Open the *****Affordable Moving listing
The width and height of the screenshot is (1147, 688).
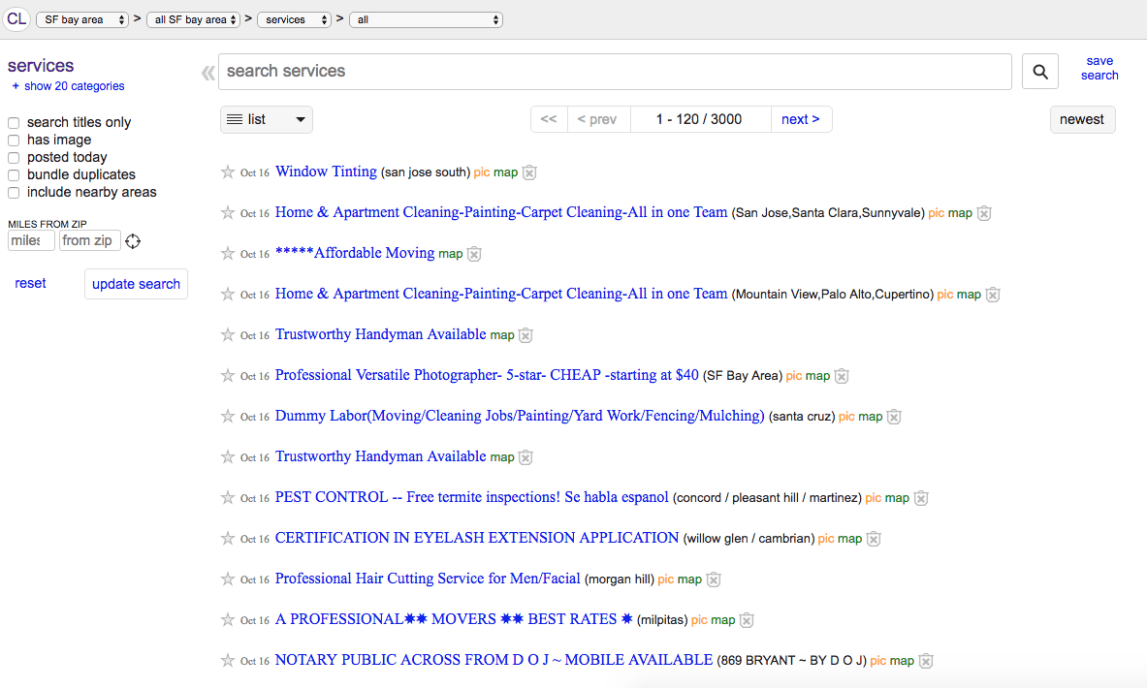pos(355,252)
